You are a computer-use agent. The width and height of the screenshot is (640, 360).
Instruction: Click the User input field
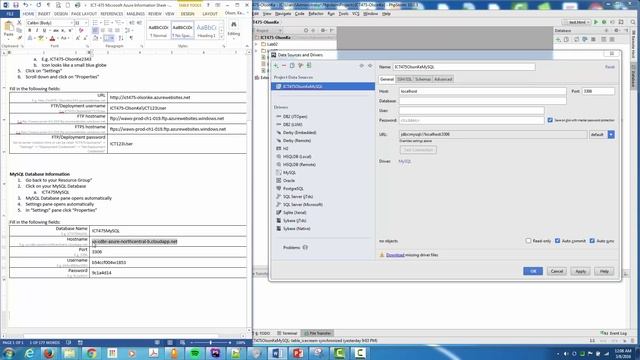[x=471, y=111]
